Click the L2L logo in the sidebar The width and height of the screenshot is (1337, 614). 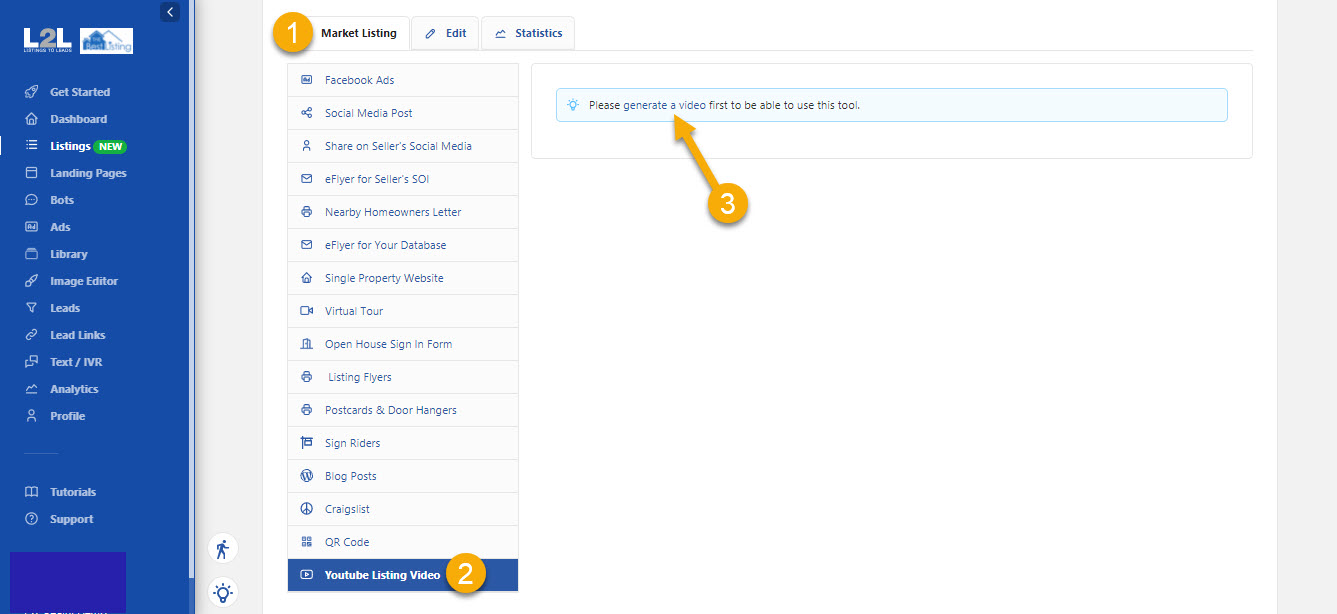(48, 40)
